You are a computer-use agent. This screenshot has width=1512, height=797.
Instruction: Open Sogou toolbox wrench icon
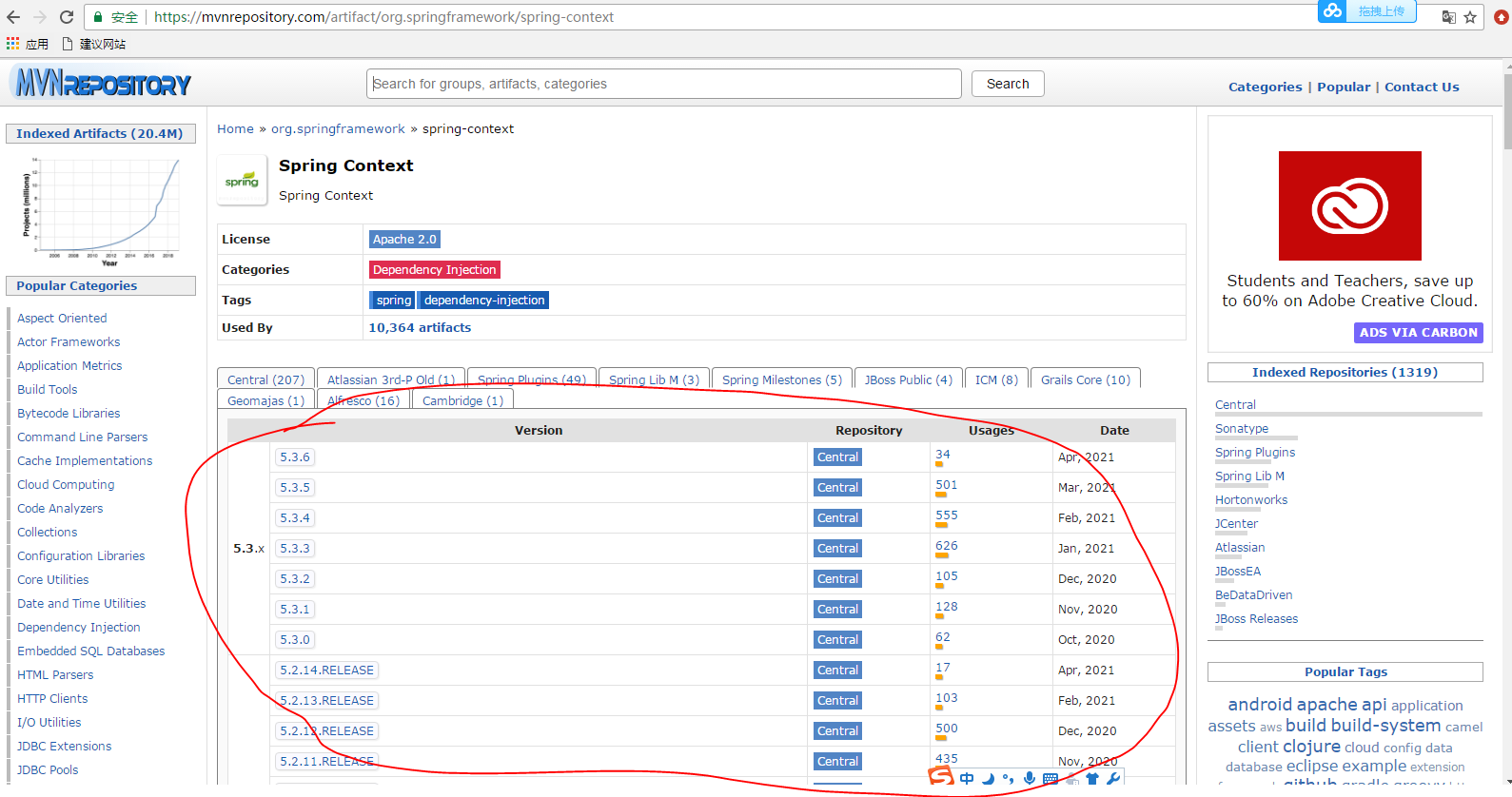point(1113,779)
